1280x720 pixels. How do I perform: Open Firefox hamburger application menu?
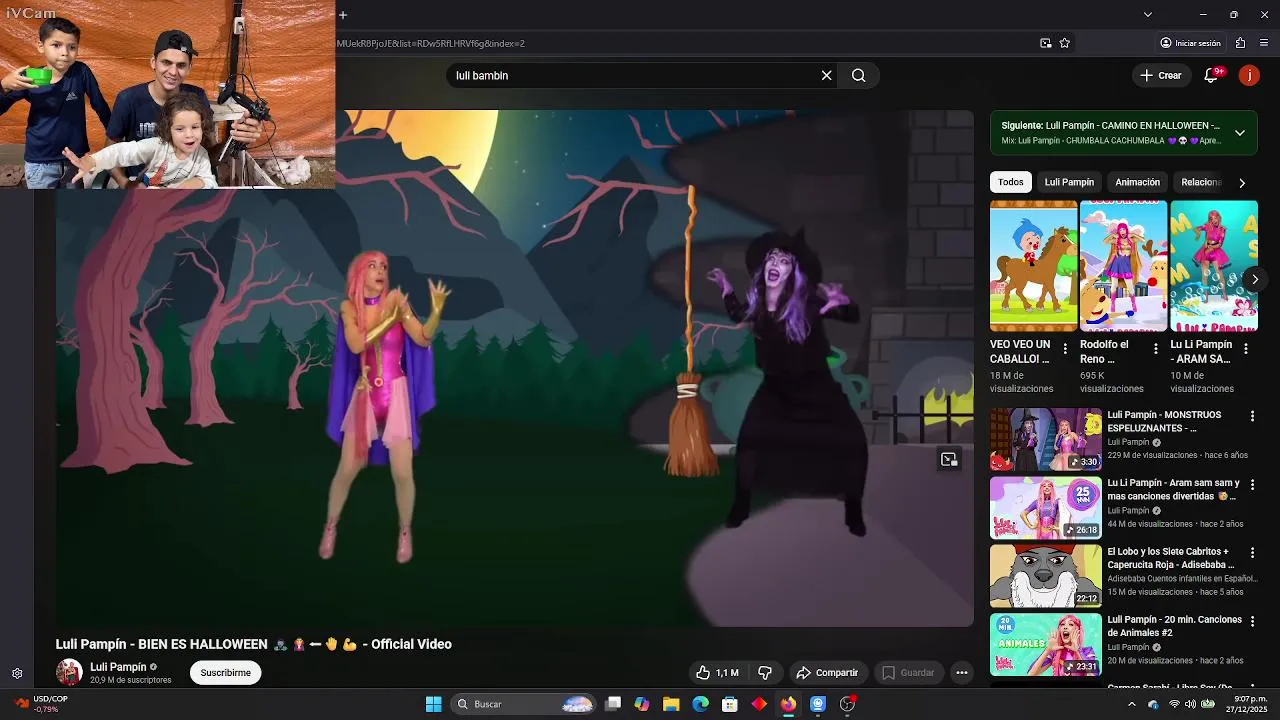point(1264,43)
